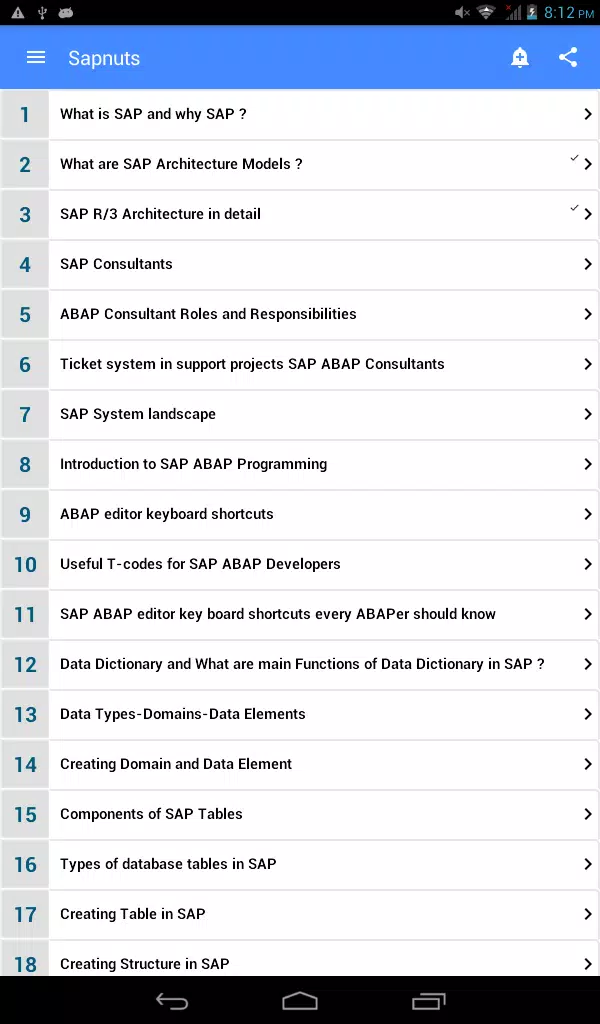Tap checkmark on SAP Architecture Models row
The height and width of the screenshot is (1024, 600).
tap(574, 158)
